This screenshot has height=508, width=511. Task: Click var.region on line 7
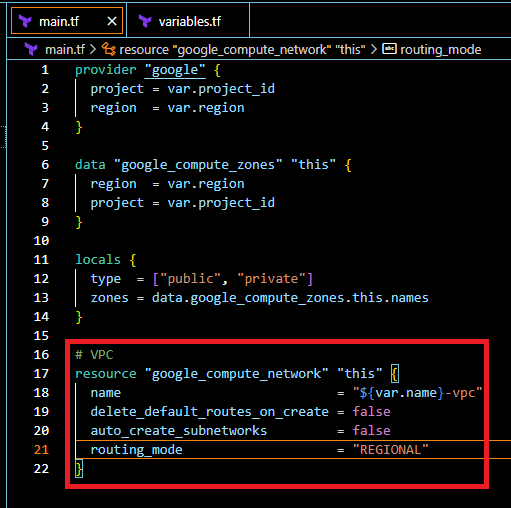[x=206, y=184]
